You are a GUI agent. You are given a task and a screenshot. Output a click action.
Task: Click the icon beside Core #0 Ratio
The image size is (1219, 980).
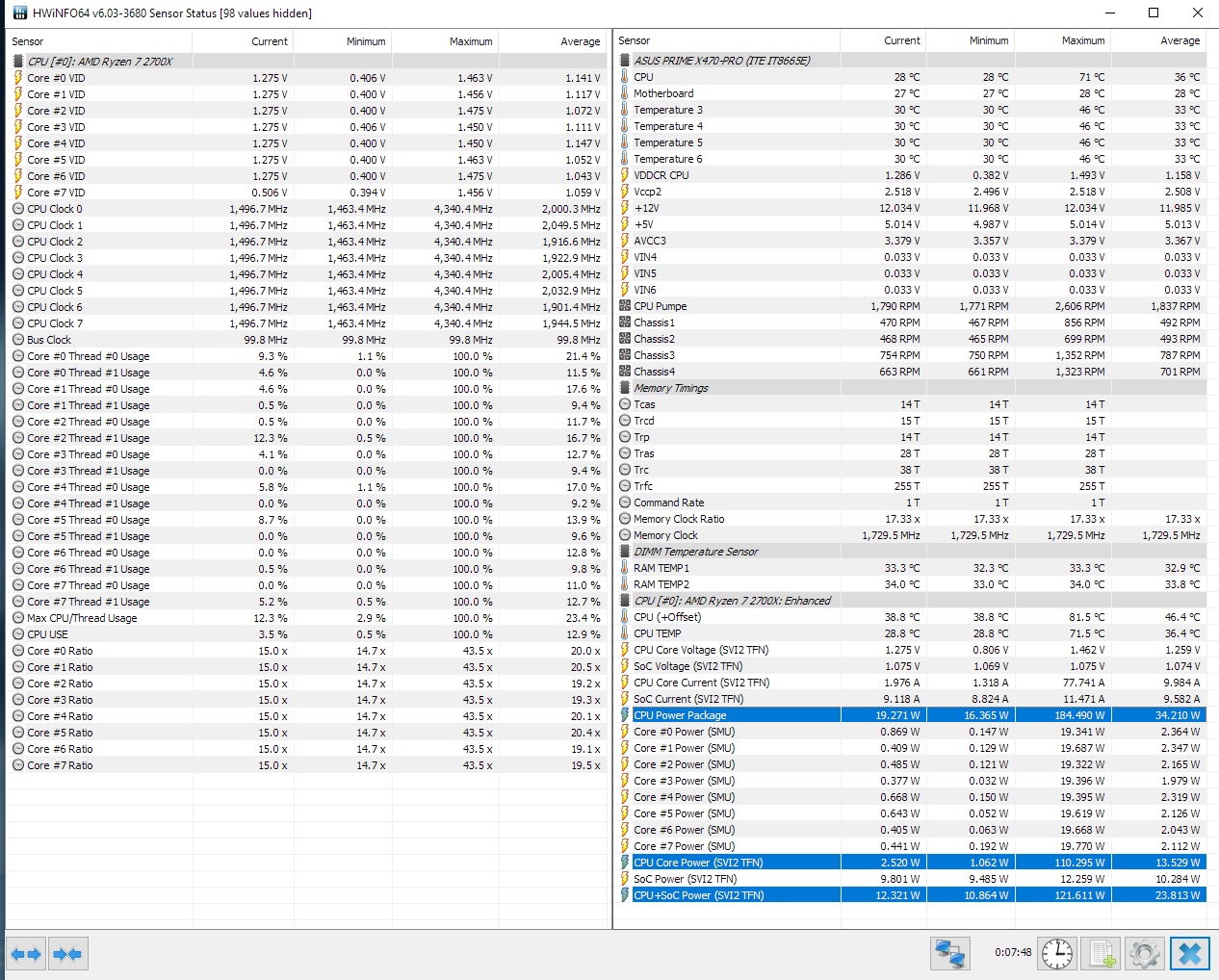pyautogui.click(x=18, y=651)
